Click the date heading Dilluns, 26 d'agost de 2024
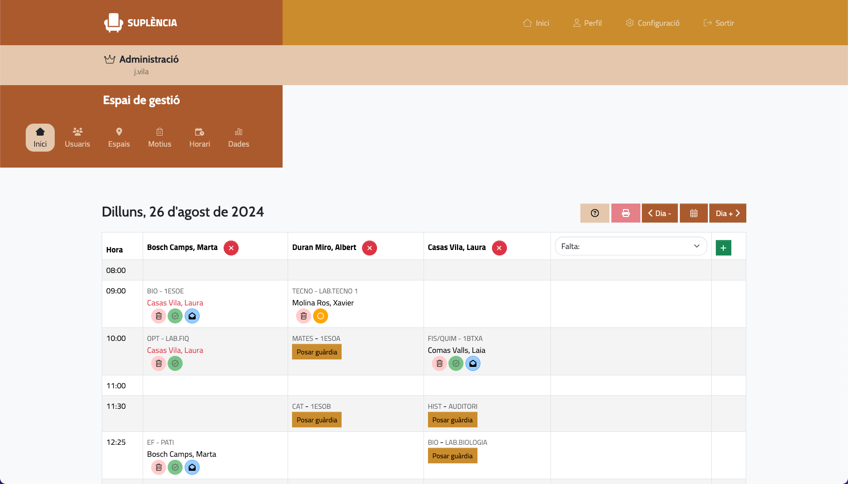Screen dimensions: 848x484 tap(183, 212)
